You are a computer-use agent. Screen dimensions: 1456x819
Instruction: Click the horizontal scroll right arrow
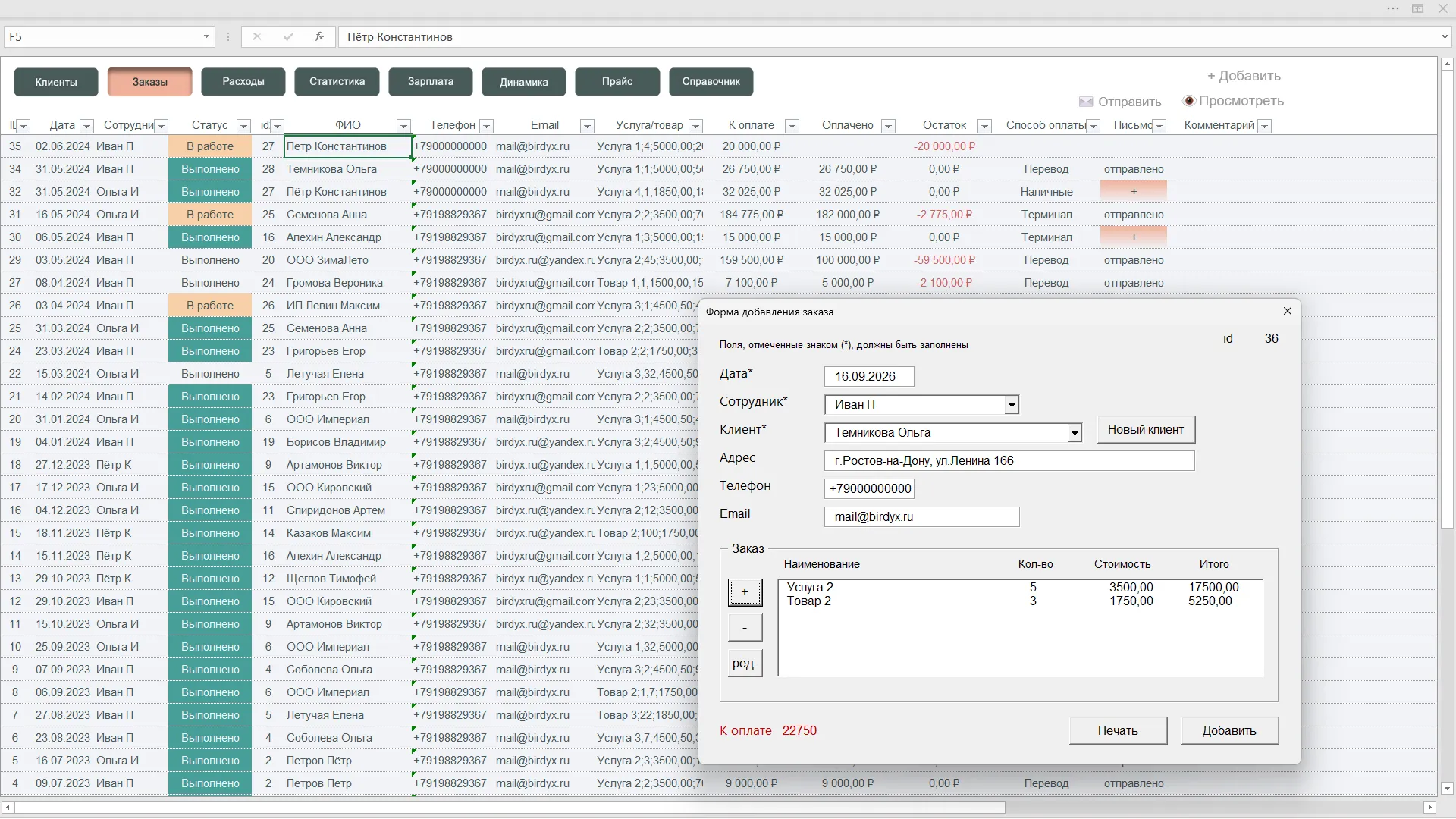click(x=1430, y=808)
